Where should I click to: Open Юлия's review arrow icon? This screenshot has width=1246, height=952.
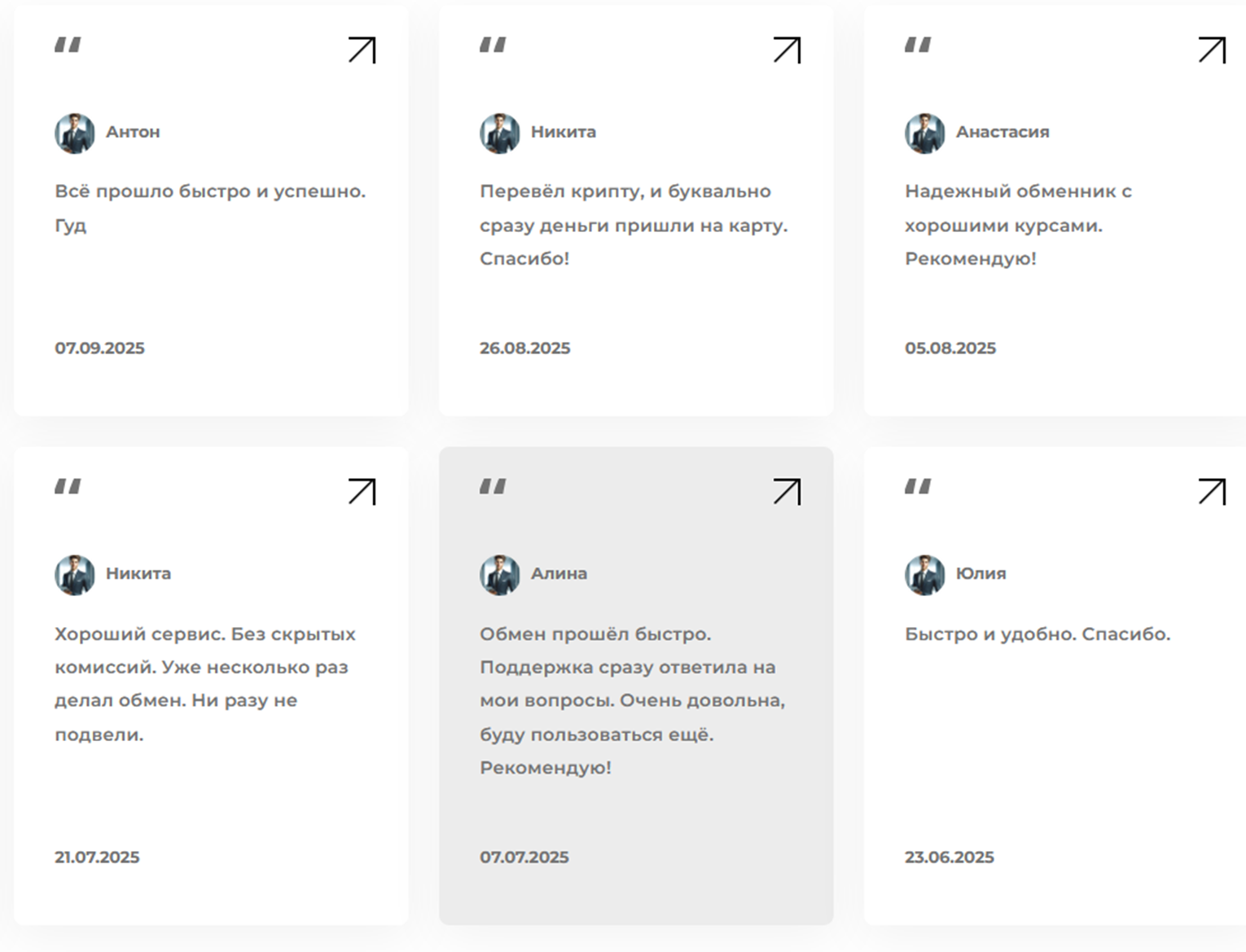(x=1212, y=492)
